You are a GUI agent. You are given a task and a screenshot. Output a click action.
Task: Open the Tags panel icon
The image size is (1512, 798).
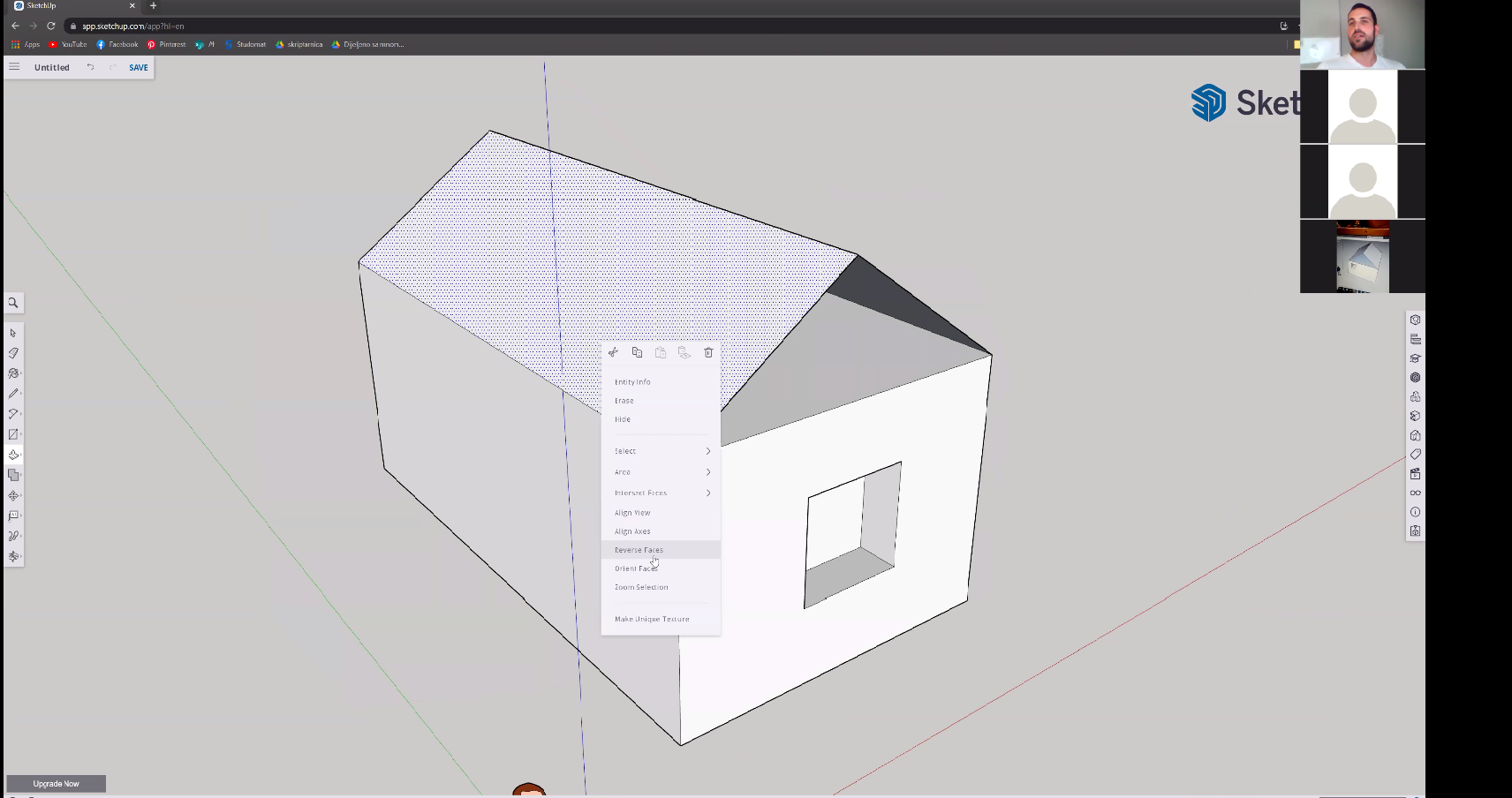[1415, 455]
